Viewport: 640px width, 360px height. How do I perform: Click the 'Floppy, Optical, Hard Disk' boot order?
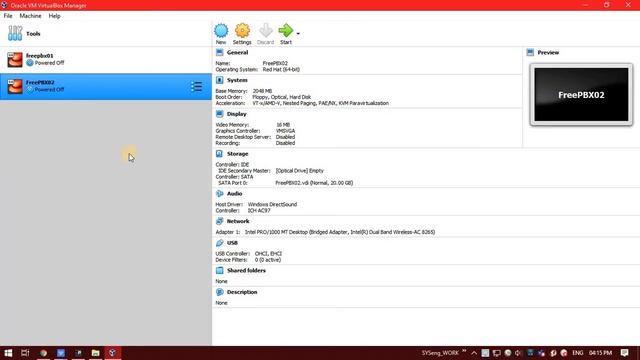coord(282,97)
